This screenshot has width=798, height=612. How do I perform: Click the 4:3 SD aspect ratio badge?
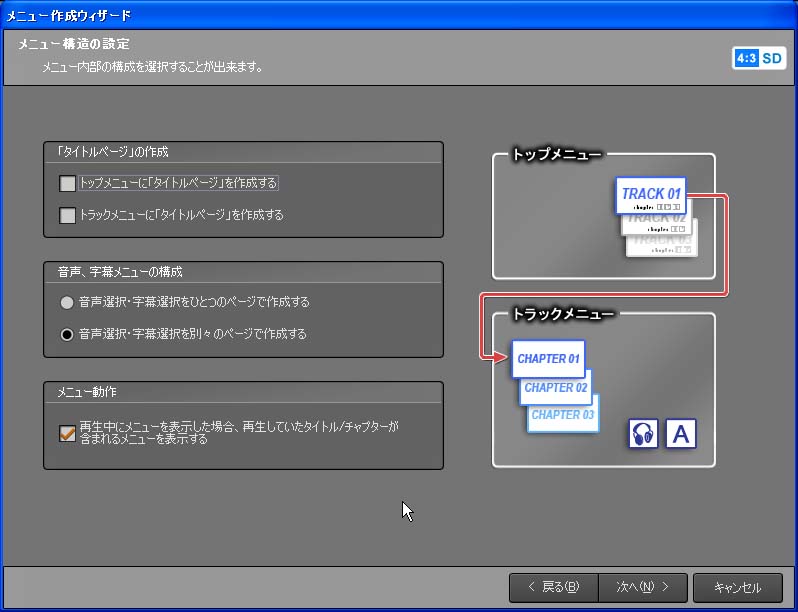[x=759, y=59]
